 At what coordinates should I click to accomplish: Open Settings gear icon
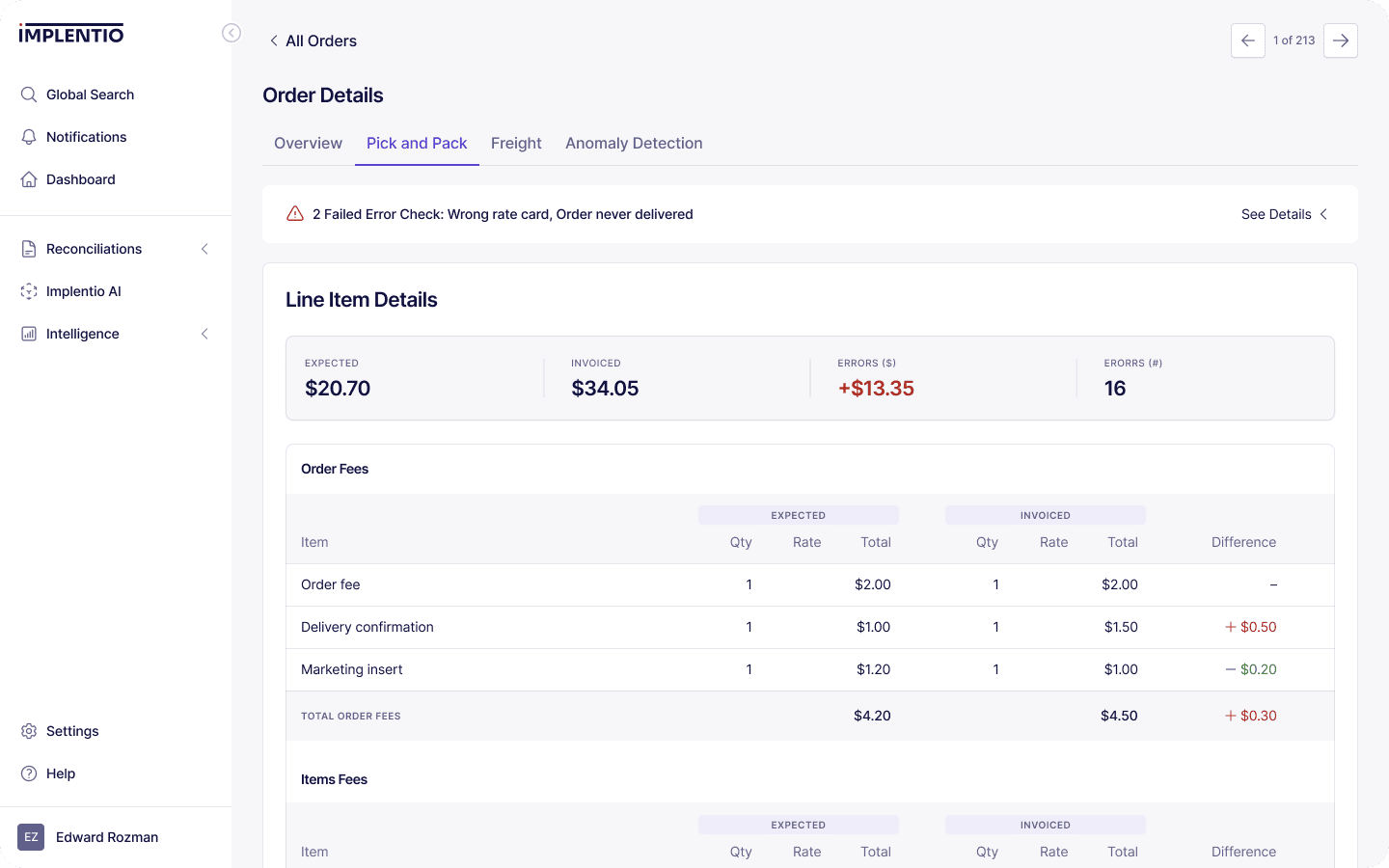point(29,731)
